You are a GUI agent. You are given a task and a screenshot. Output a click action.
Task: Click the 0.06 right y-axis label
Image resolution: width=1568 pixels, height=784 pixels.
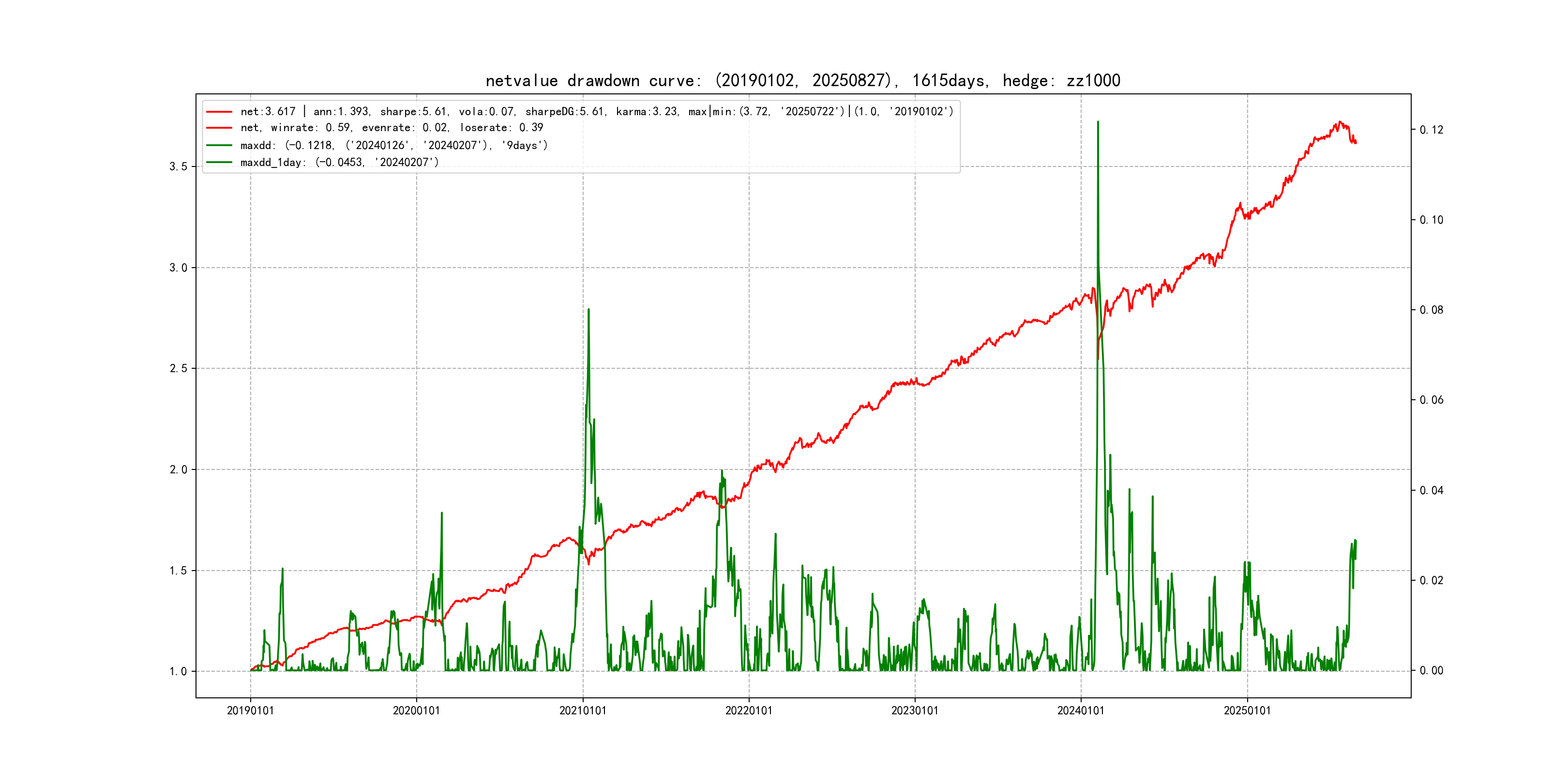pos(1431,400)
